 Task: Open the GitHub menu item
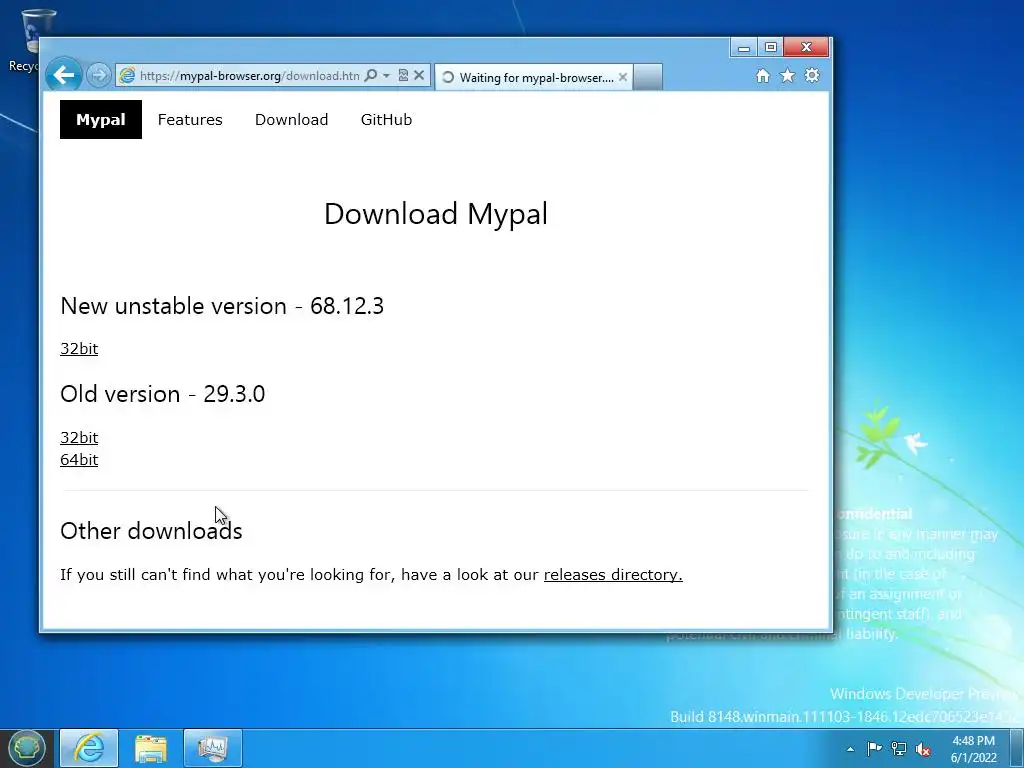tap(387, 120)
